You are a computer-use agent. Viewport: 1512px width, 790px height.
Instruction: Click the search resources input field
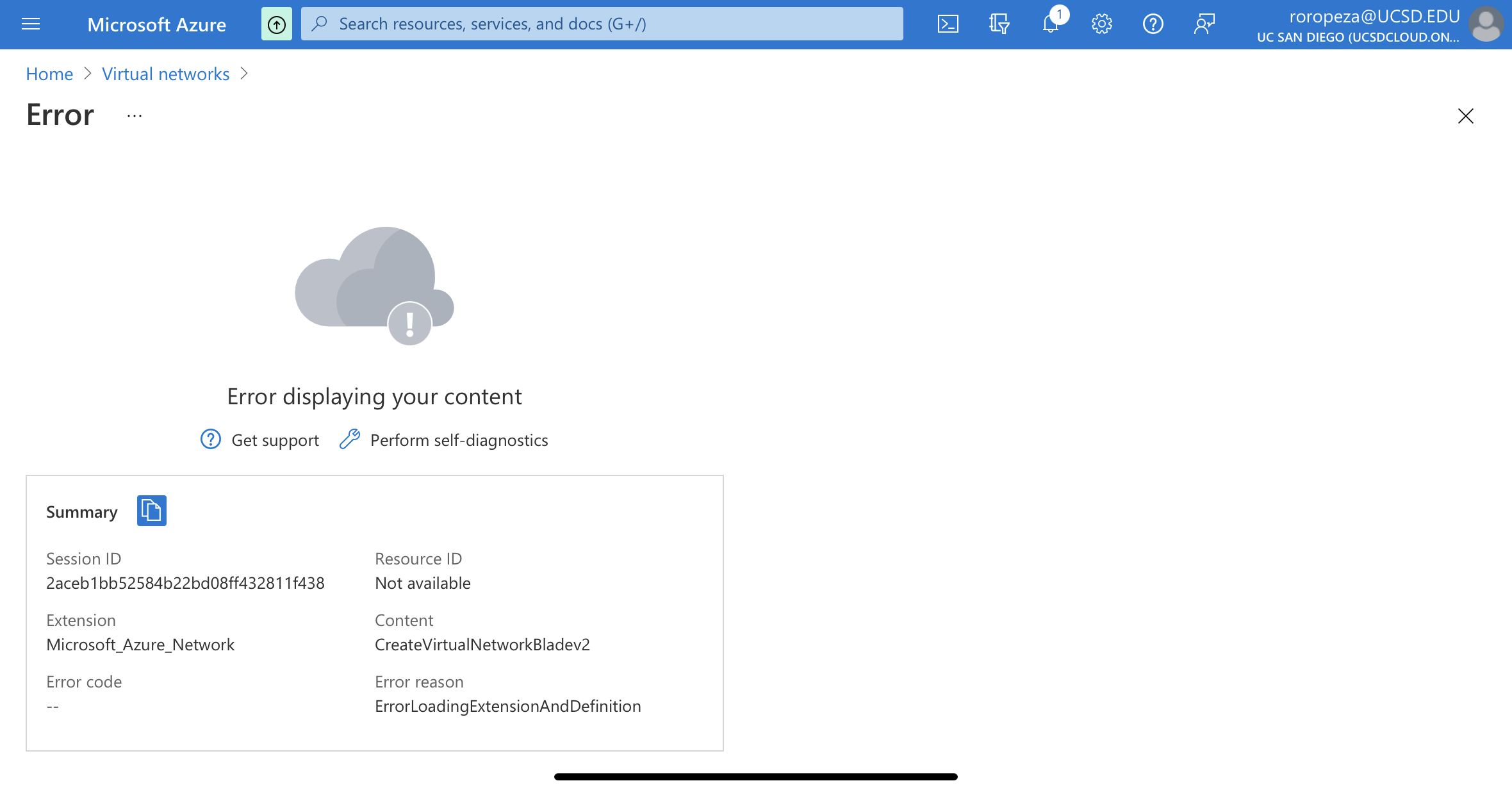point(601,24)
